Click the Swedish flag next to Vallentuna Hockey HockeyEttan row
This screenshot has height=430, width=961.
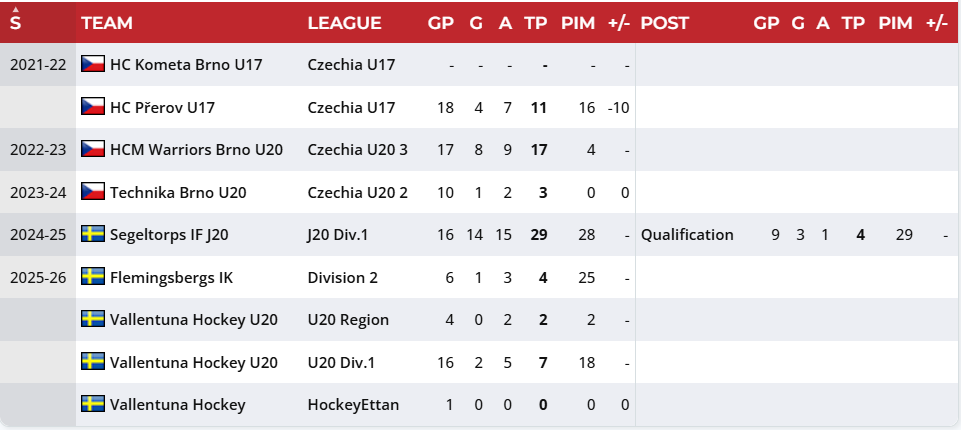tap(93, 404)
